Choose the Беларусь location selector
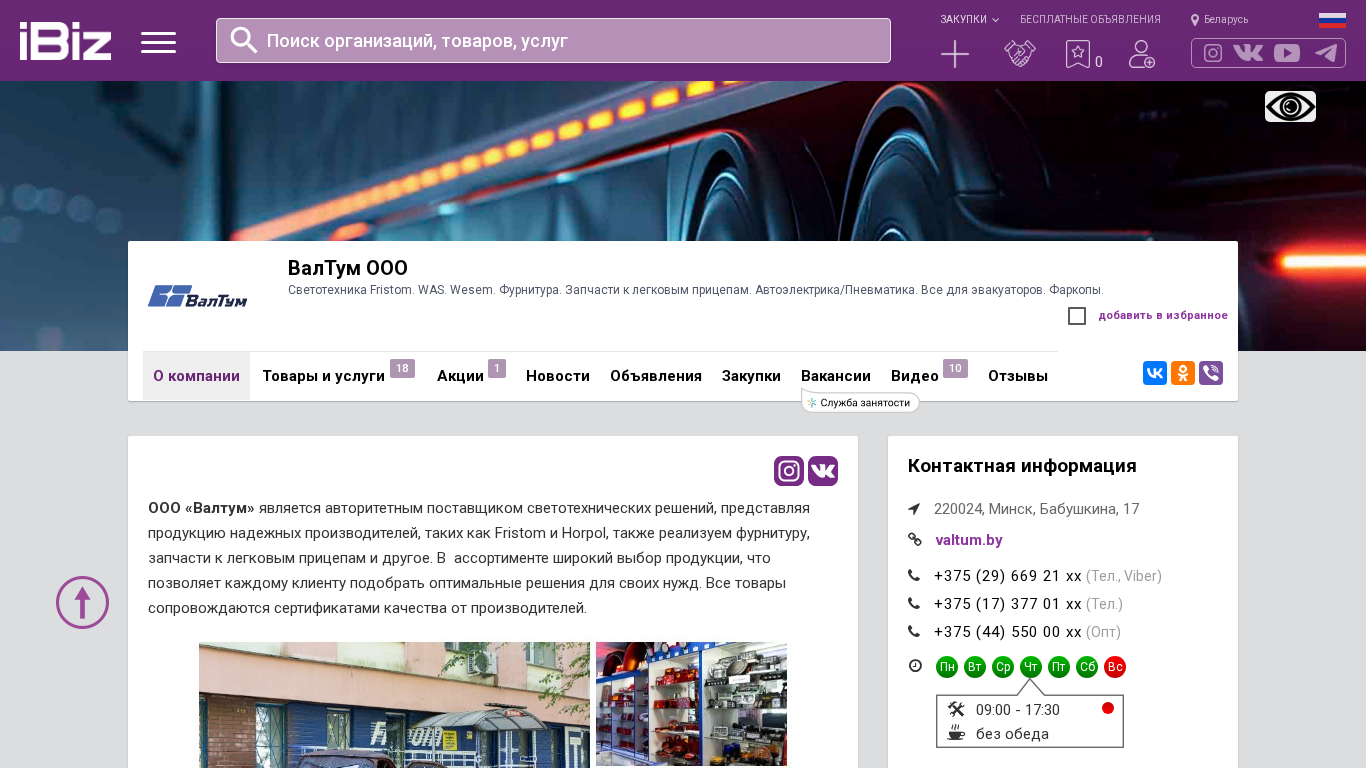The image size is (1366, 768). tap(1219, 19)
